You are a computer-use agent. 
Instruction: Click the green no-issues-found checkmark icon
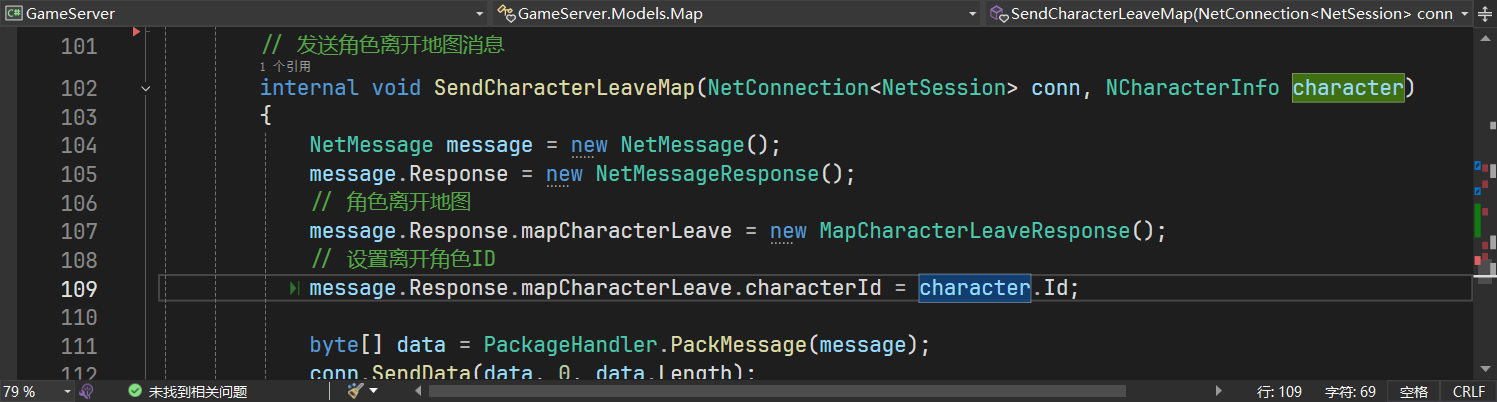coord(135,391)
